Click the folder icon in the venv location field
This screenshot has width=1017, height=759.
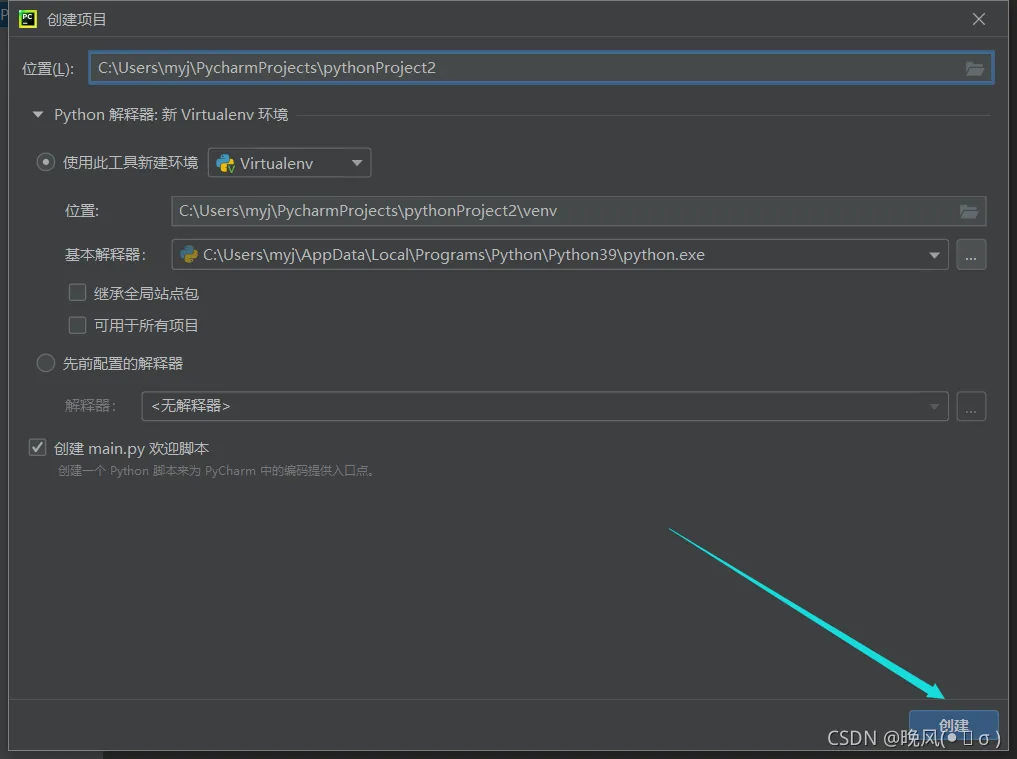coord(968,211)
